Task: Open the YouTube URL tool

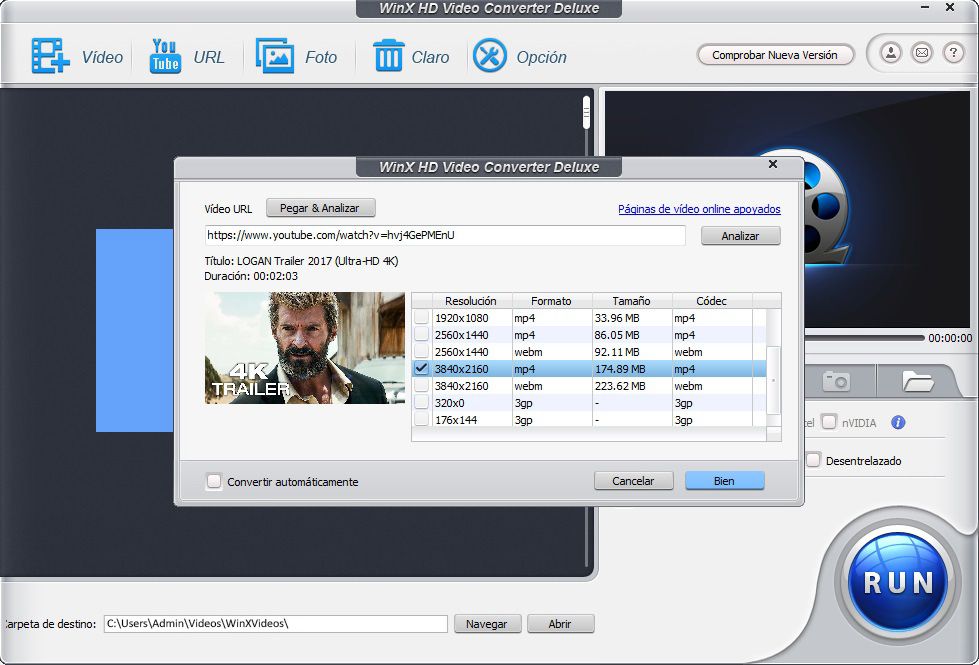Action: tap(165, 56)
